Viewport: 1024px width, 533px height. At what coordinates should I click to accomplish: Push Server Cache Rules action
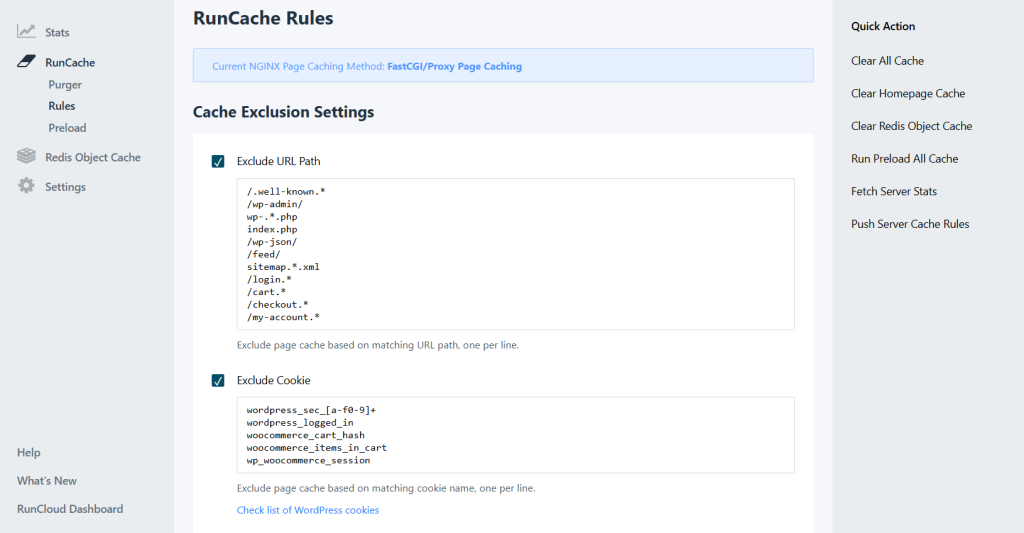[x=910, y=224]
